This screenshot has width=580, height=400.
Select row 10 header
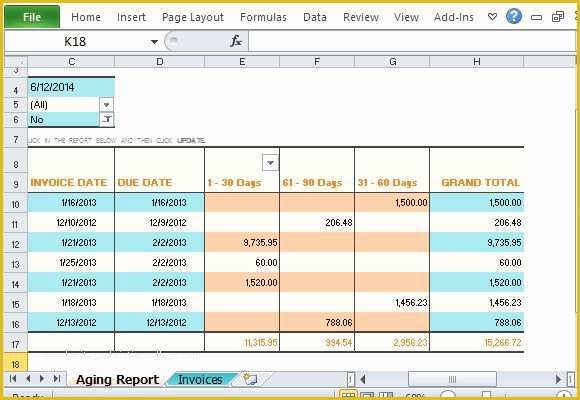(16, 203)
